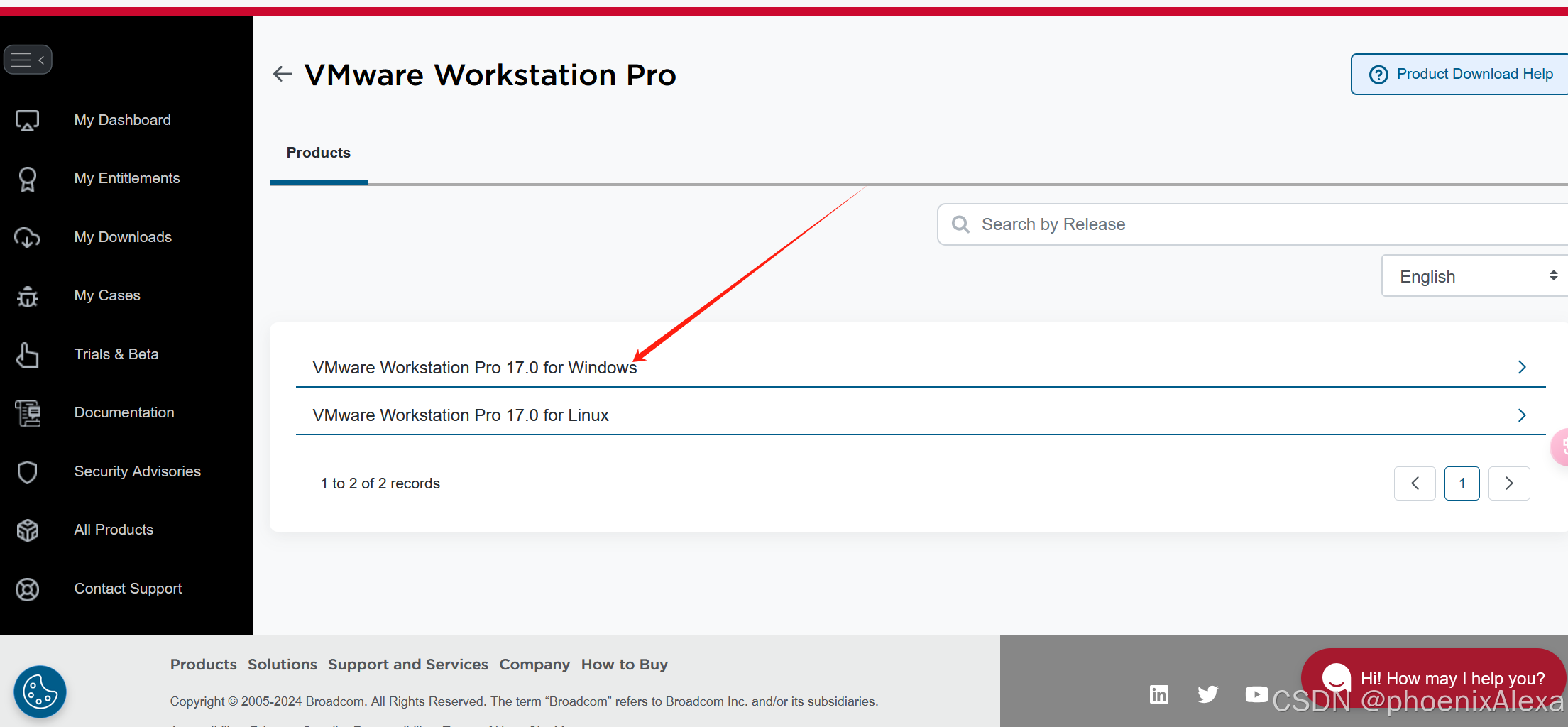1568x727 pixels.
Task: Click the VMware Workstation Pro page title
Action: click(490, 75)
